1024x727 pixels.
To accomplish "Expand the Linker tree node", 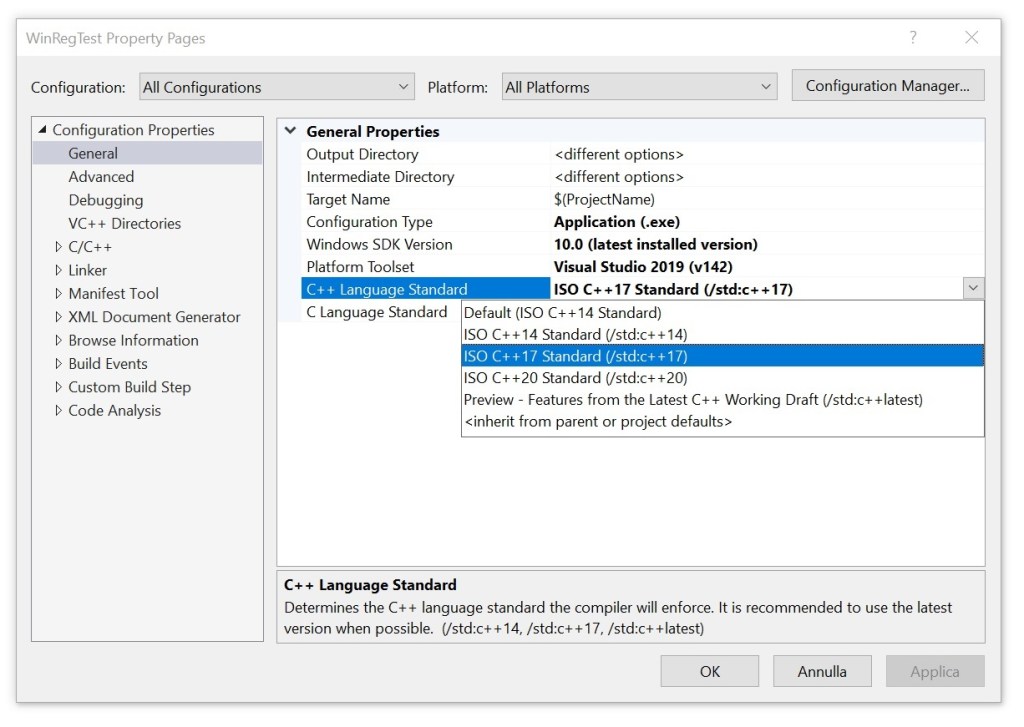I will pyautogui.click(x=60, y=270).
